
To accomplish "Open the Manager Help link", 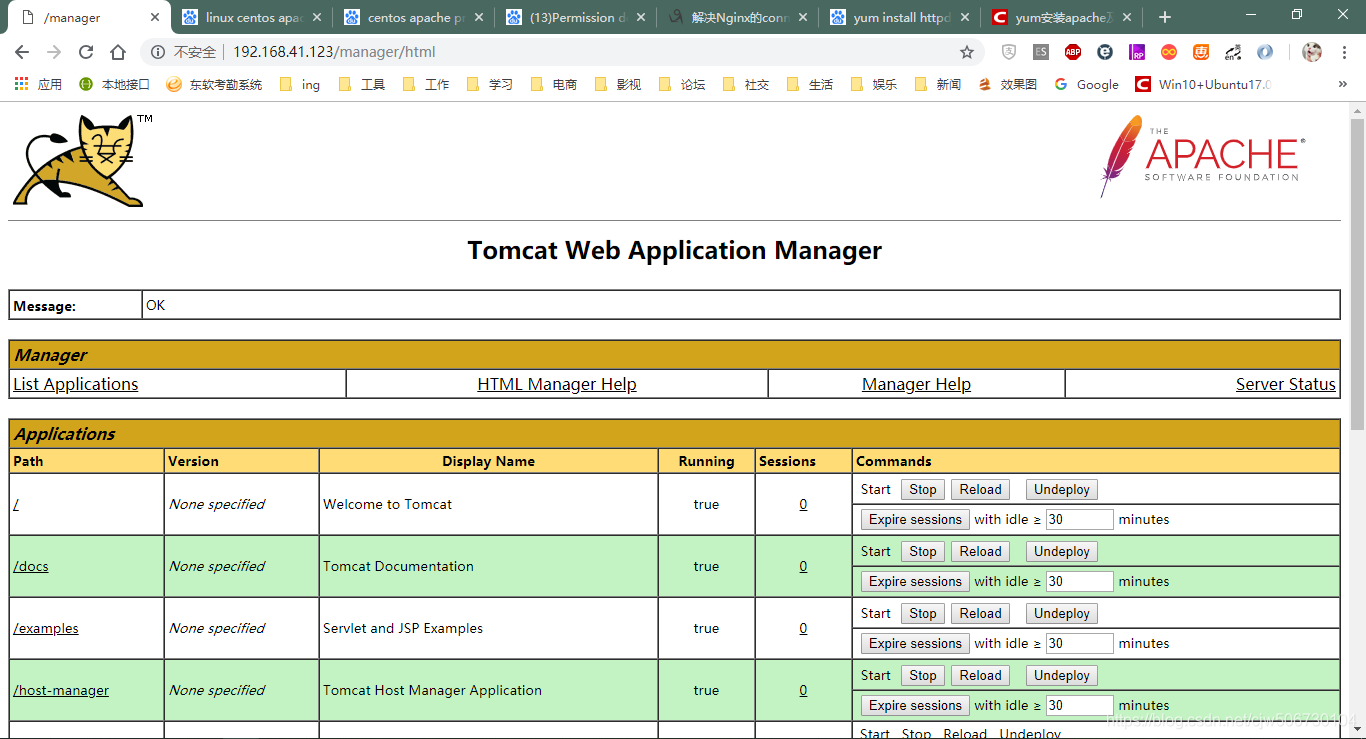I will click(916, 384).
